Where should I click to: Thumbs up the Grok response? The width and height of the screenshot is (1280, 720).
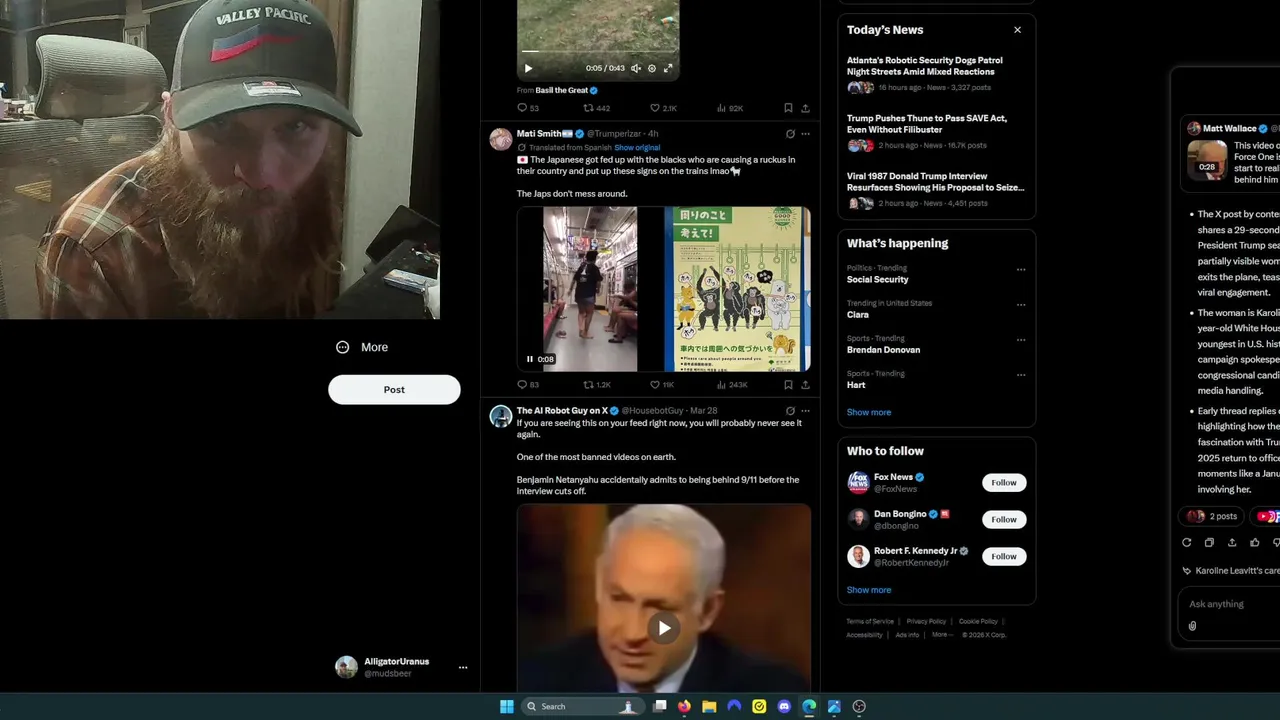(x=1255, y=542)
